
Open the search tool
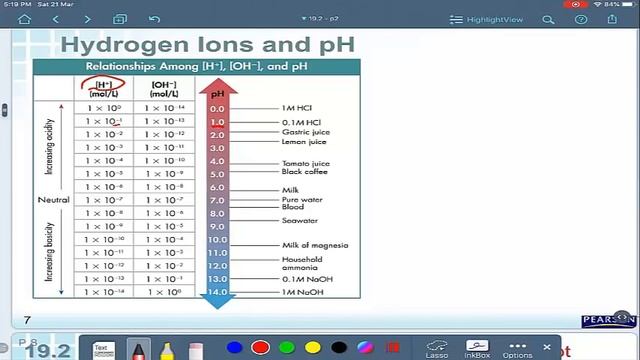tap(548, 20)
